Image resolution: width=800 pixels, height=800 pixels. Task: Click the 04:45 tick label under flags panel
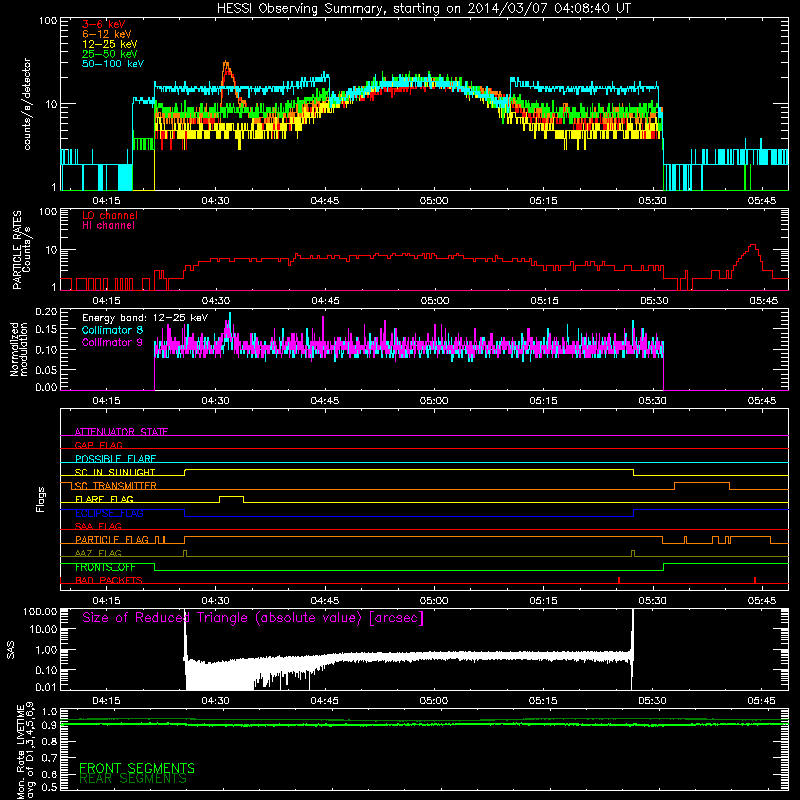tap(325, 601)
